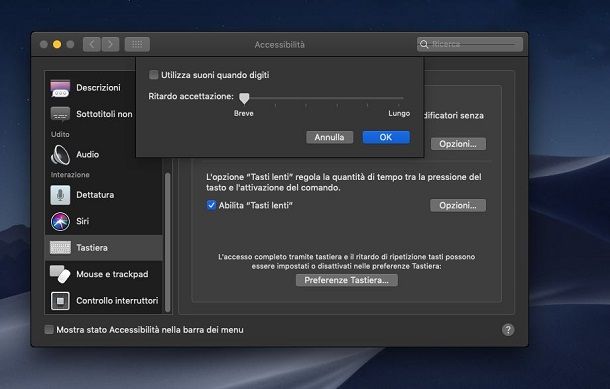Open help with the question mark
This screenshot has width=610, height=389.
pos(508,330)
